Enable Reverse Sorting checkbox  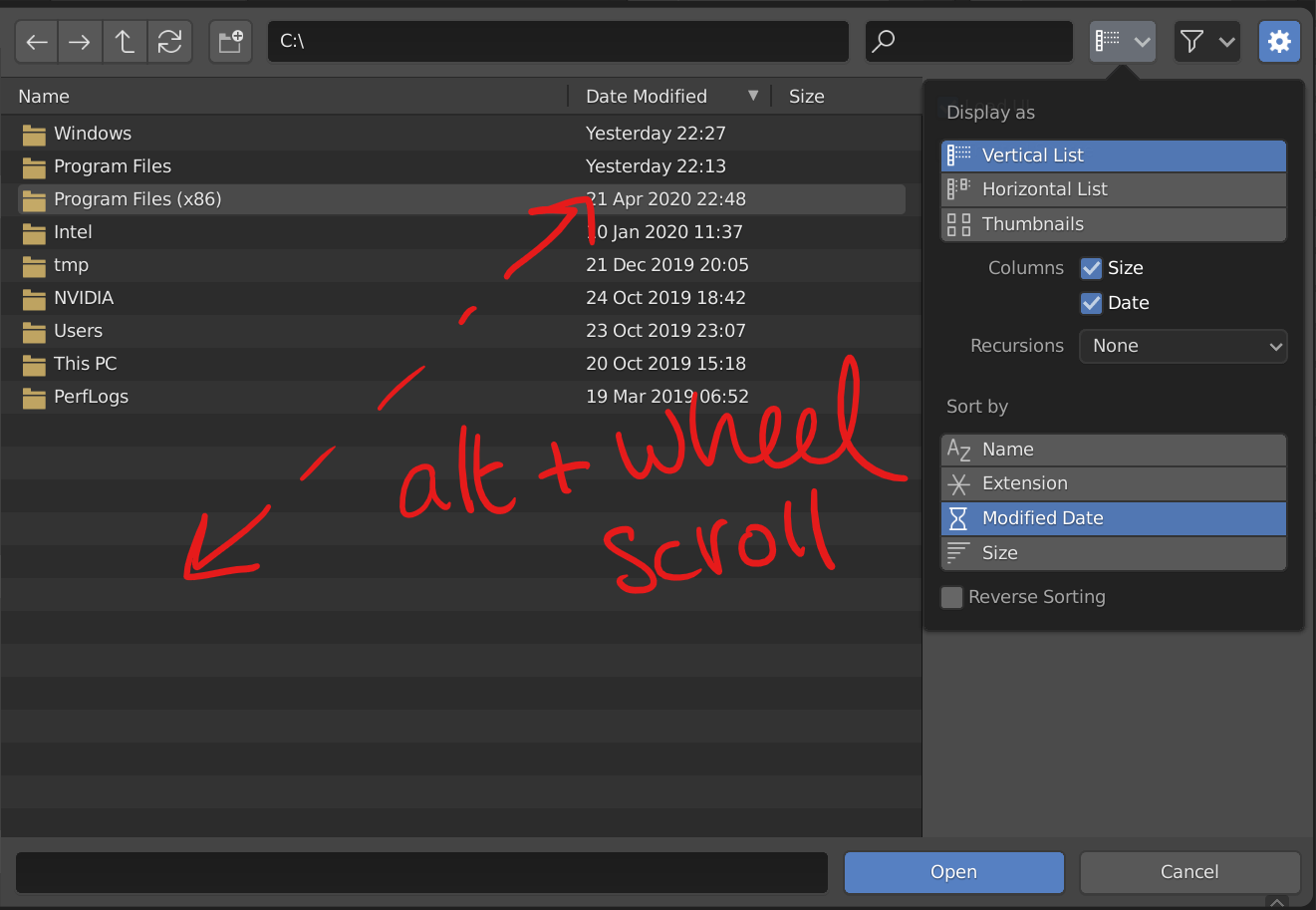pyautogui.click(x=952, y=597)
